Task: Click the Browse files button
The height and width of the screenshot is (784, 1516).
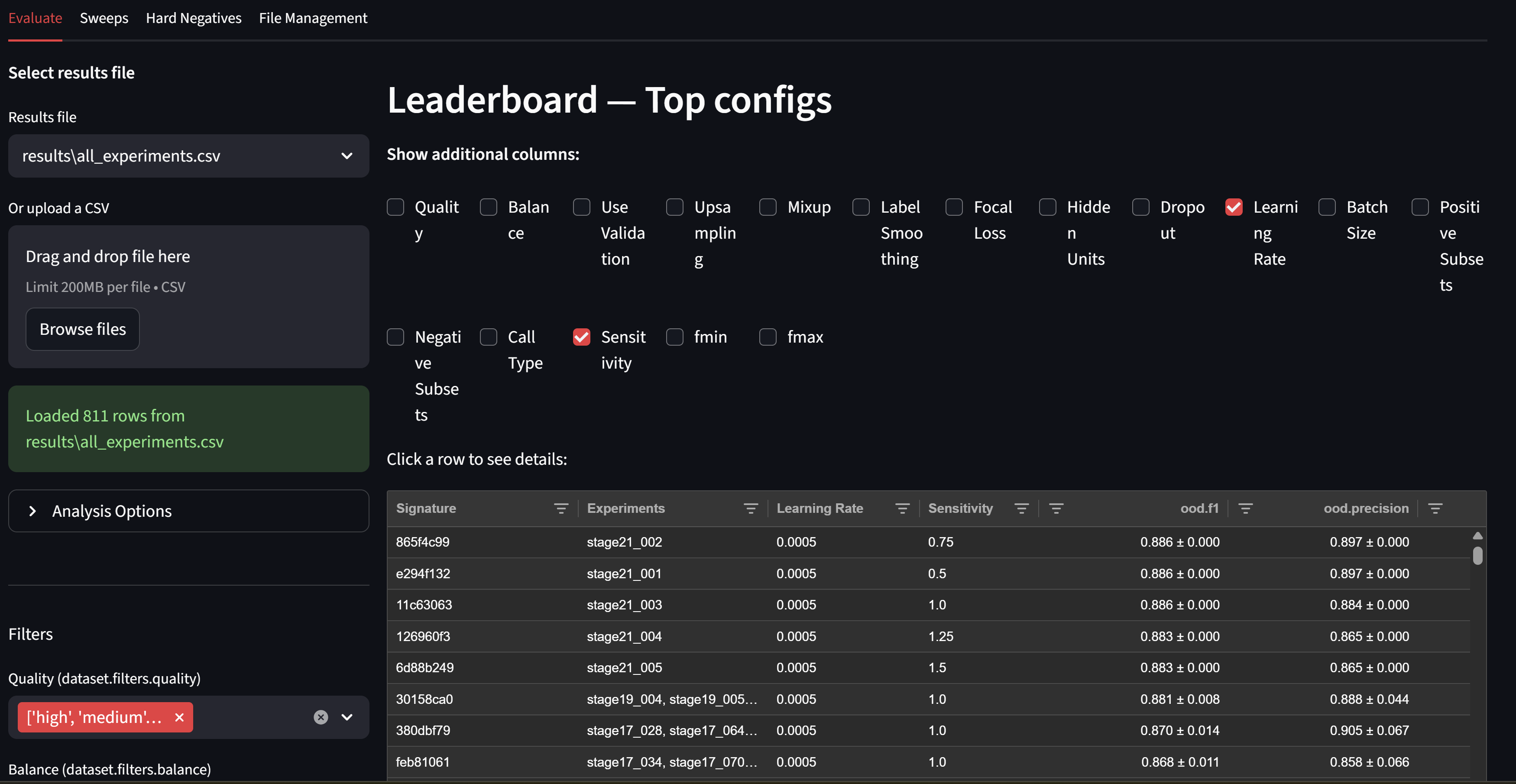Action: pos(82,329)
